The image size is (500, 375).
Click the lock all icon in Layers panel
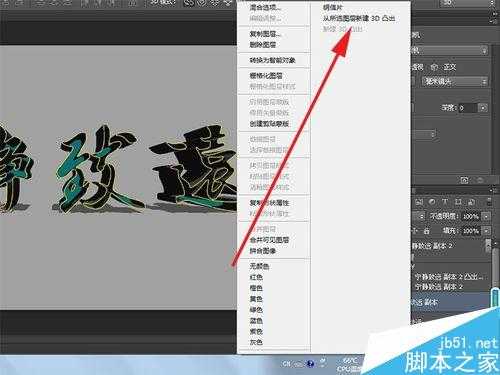[426, 231]
